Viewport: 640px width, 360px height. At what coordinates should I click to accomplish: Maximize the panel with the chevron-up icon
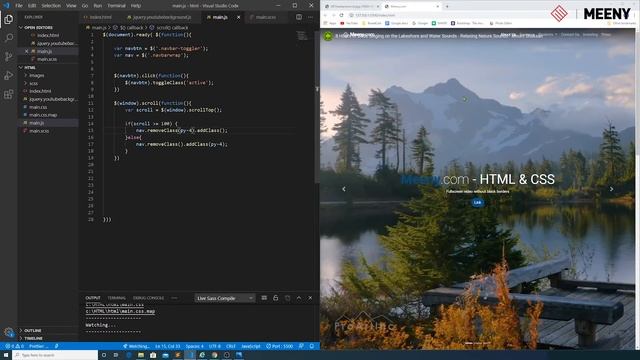pyautogui.click(x=299, y=298)
